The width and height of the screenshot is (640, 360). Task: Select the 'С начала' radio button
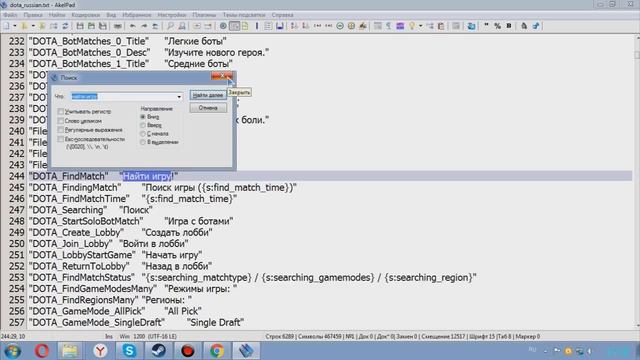[x=143, y=133]
